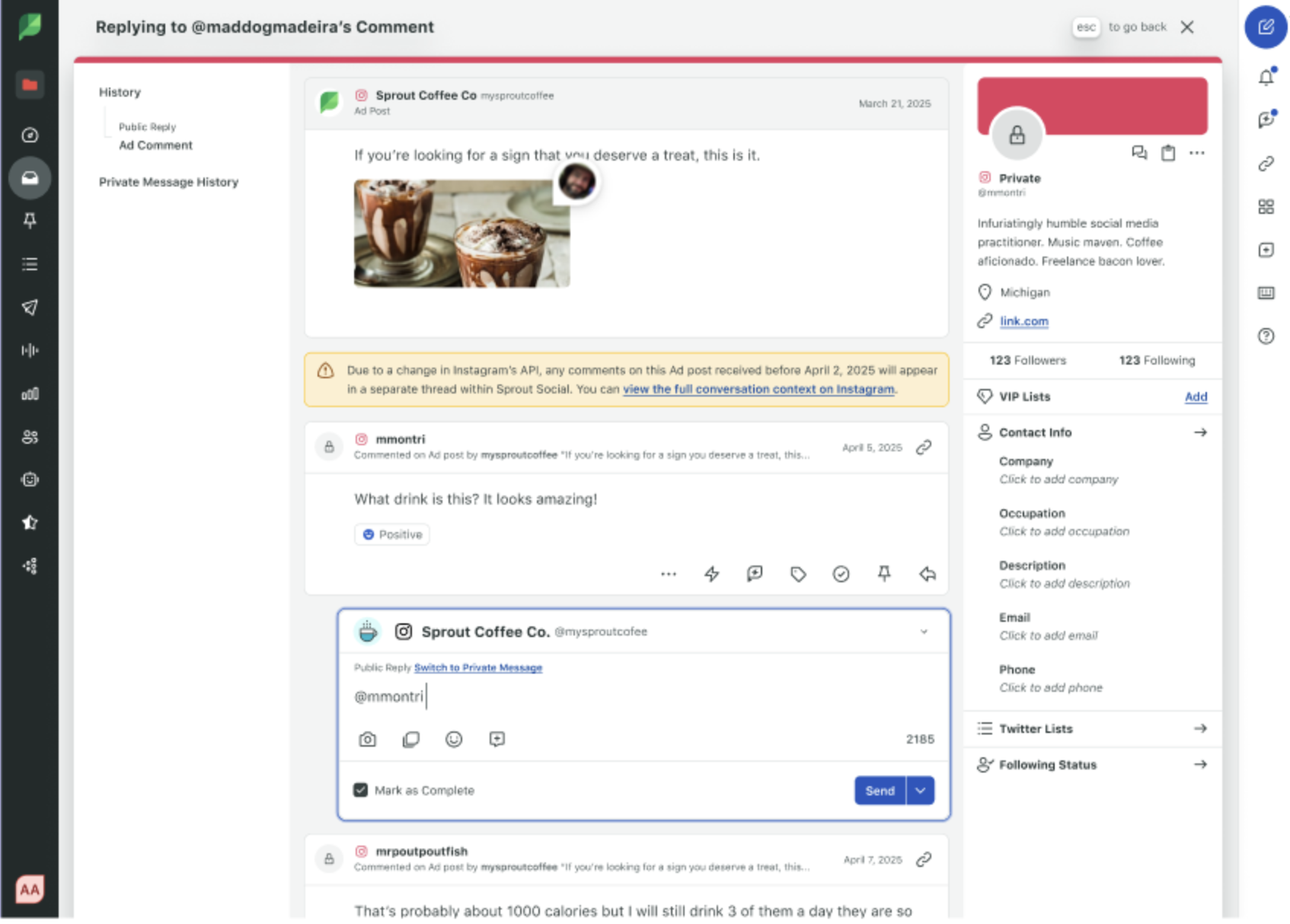Open the pin icon in left sidebar

click(x=30, y=221)
